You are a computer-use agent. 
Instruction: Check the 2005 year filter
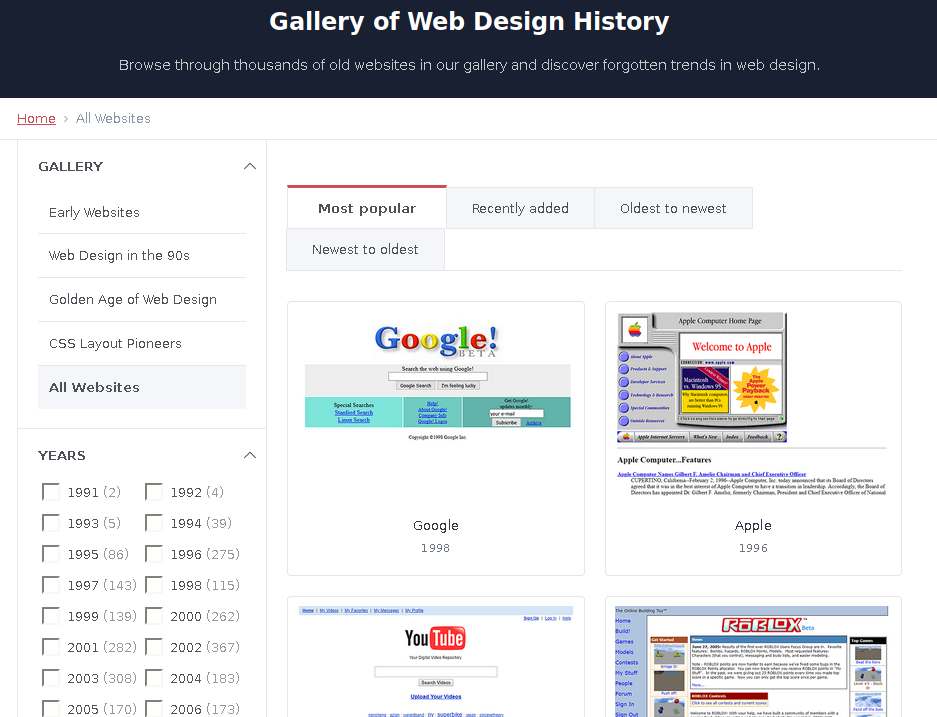click(51, 709)
